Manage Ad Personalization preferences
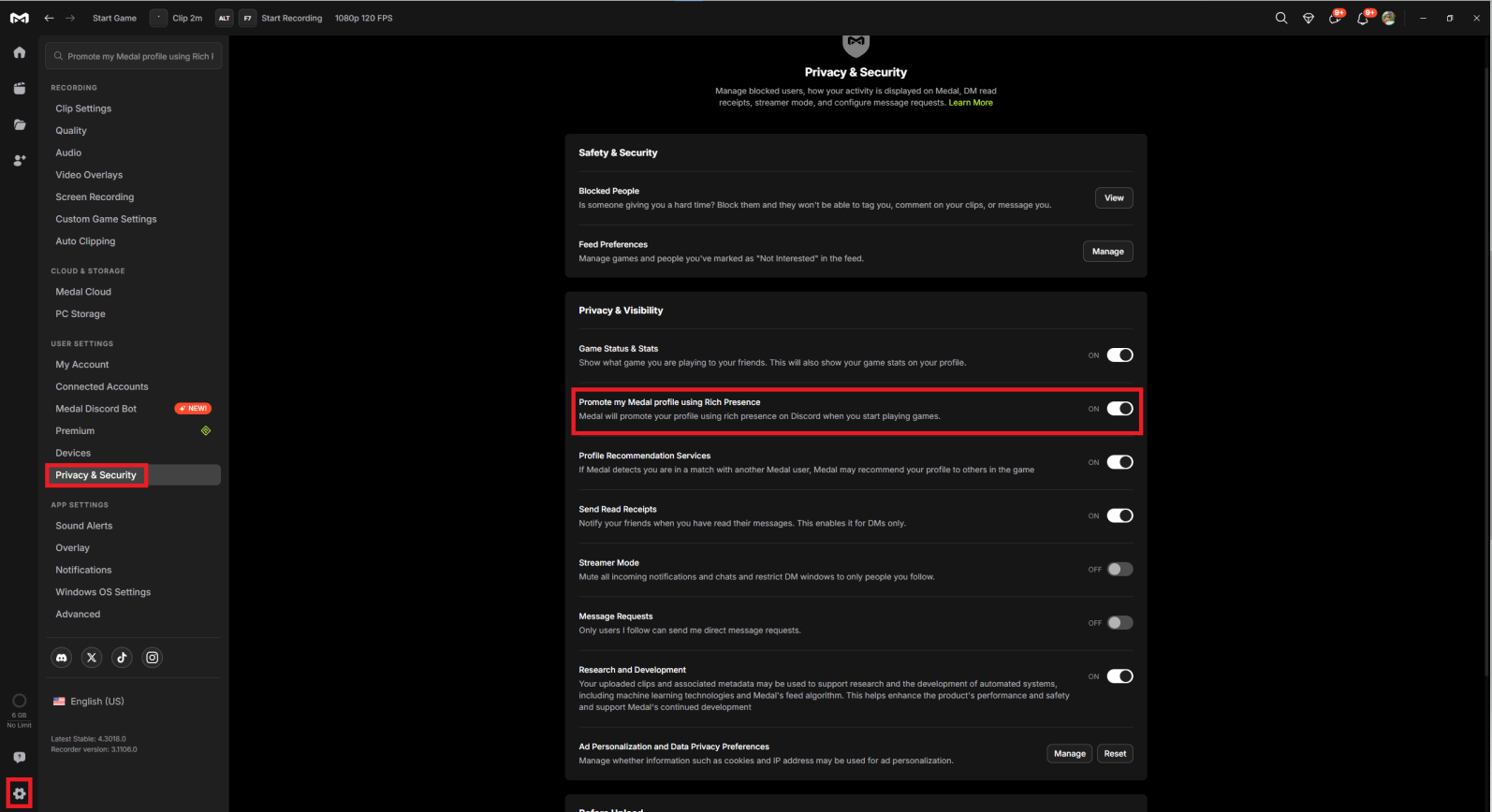Screen dimensions: 1492x812 point(1069,754)
